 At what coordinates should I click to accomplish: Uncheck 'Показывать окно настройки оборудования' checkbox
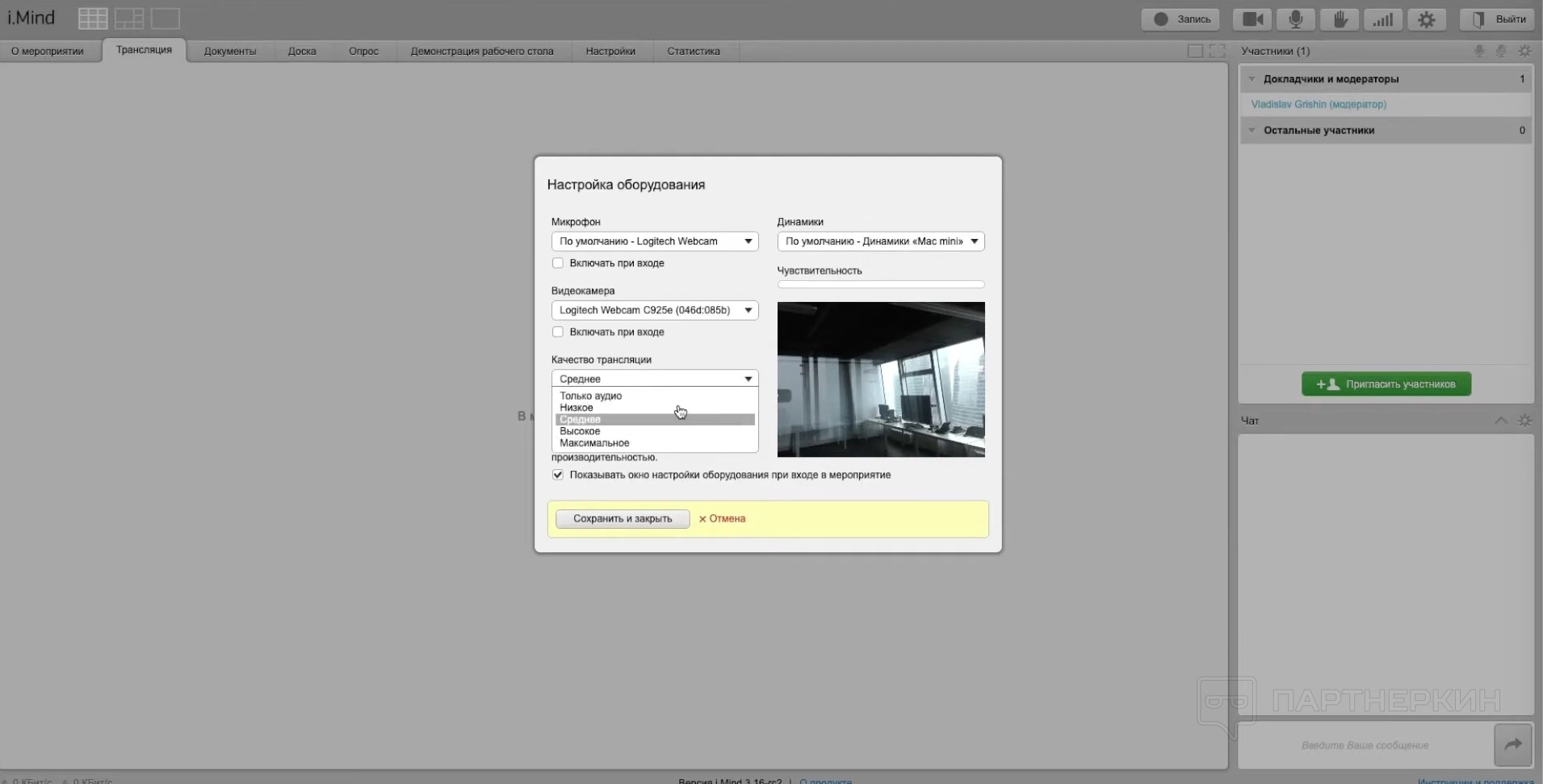pos(558,475)
